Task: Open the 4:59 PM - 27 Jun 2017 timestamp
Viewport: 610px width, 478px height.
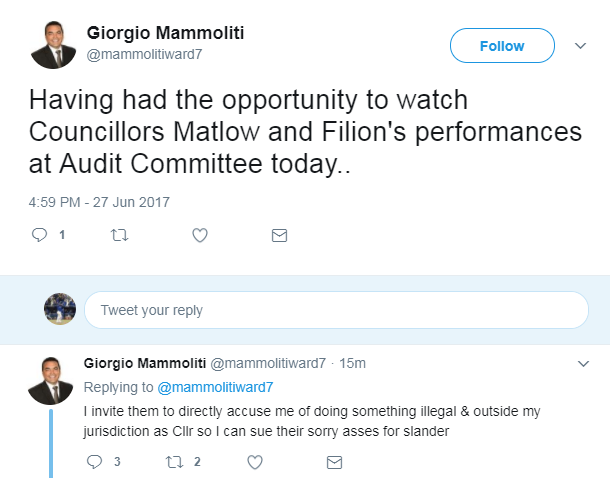Action: click(x=99, y=201)
